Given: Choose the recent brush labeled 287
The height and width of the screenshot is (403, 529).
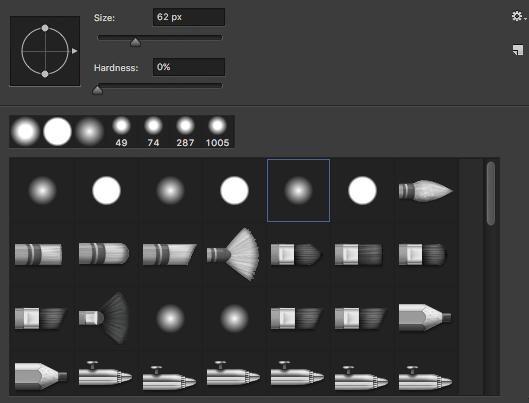Looking at the screenshot, I should pyautogui.click(x=185, y=132).
